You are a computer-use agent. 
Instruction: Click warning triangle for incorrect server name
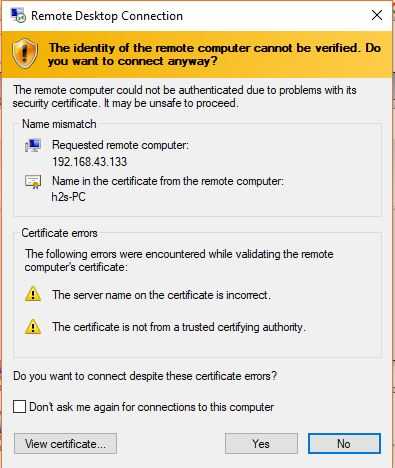33,294
